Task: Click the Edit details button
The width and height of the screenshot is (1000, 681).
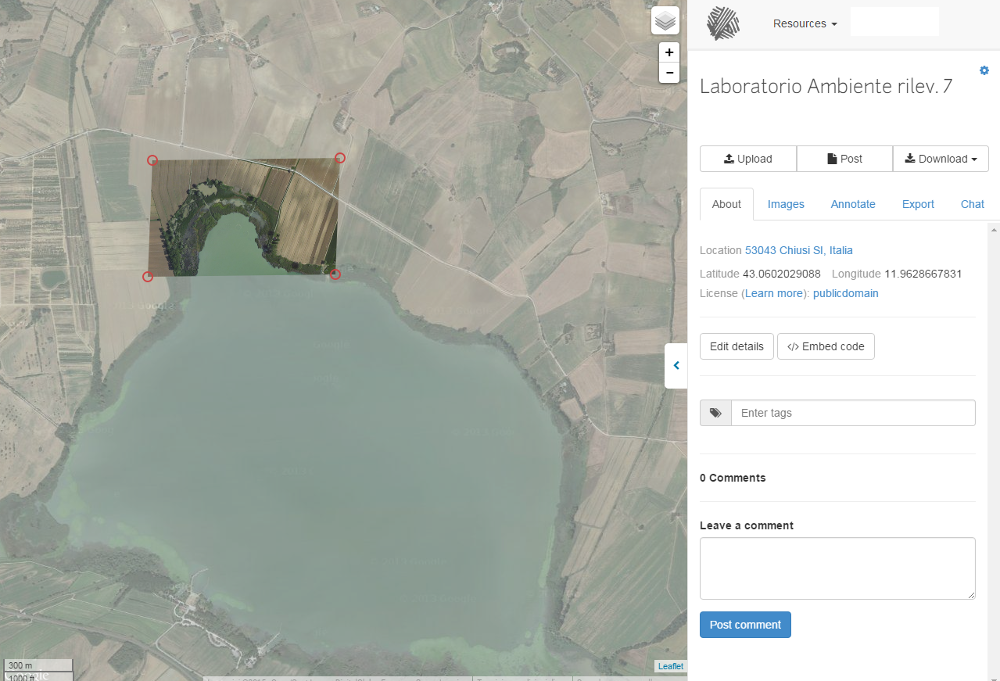Action: click(x=737, y=346)
